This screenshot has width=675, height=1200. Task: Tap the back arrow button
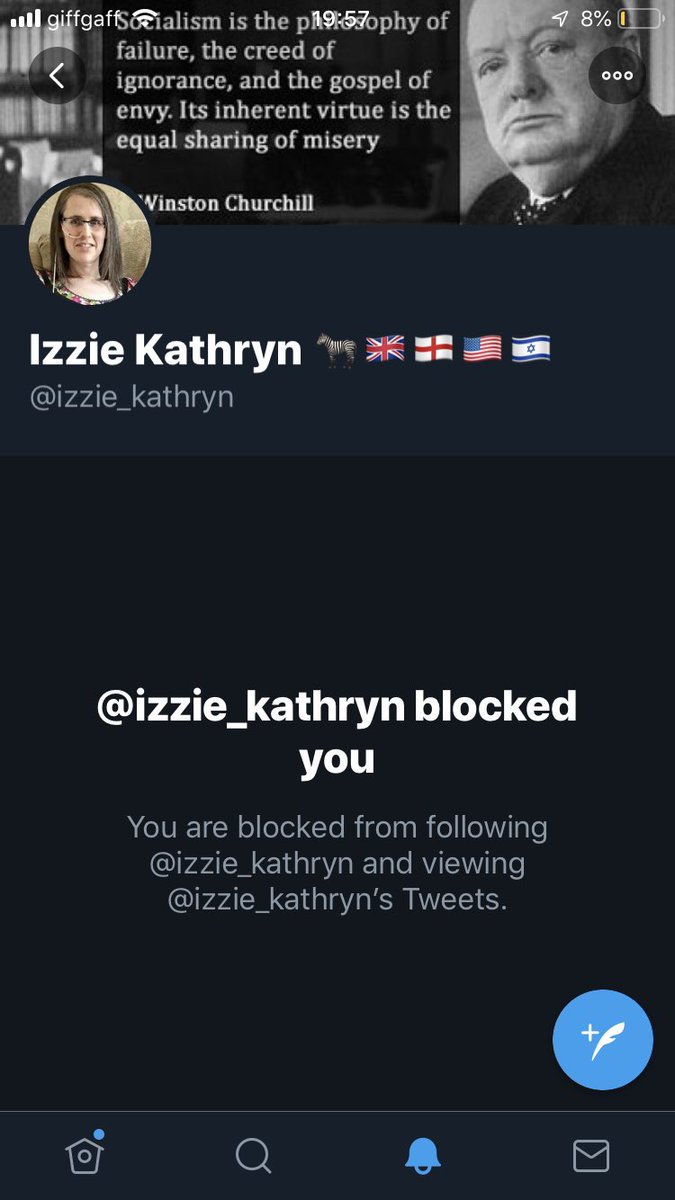57,75
